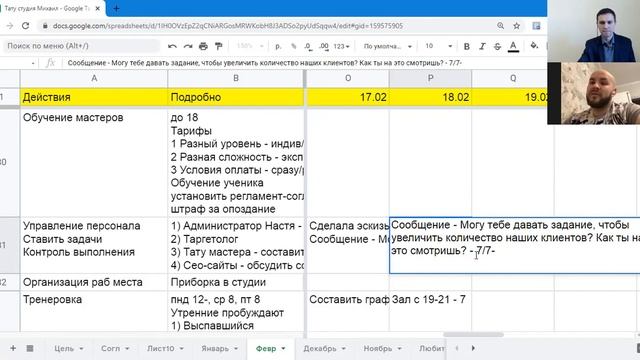Select the Сделала эскизы cell in column O
640x360 pixels.
(x=348, y=245)
